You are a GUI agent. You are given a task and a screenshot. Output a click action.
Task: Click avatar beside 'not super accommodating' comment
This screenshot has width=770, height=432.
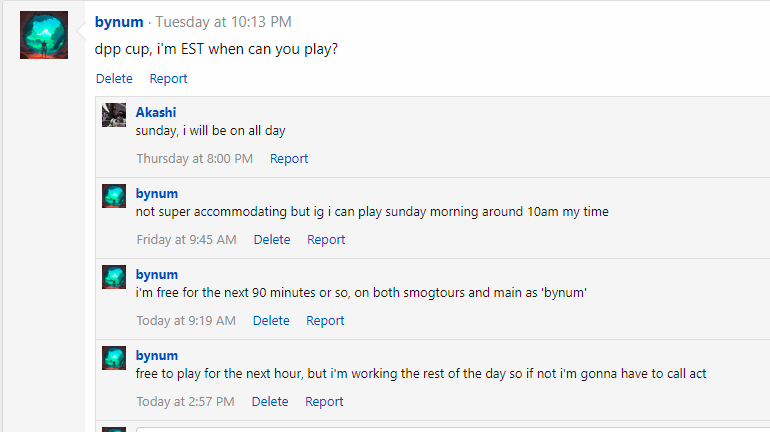[x=114, y=196]
